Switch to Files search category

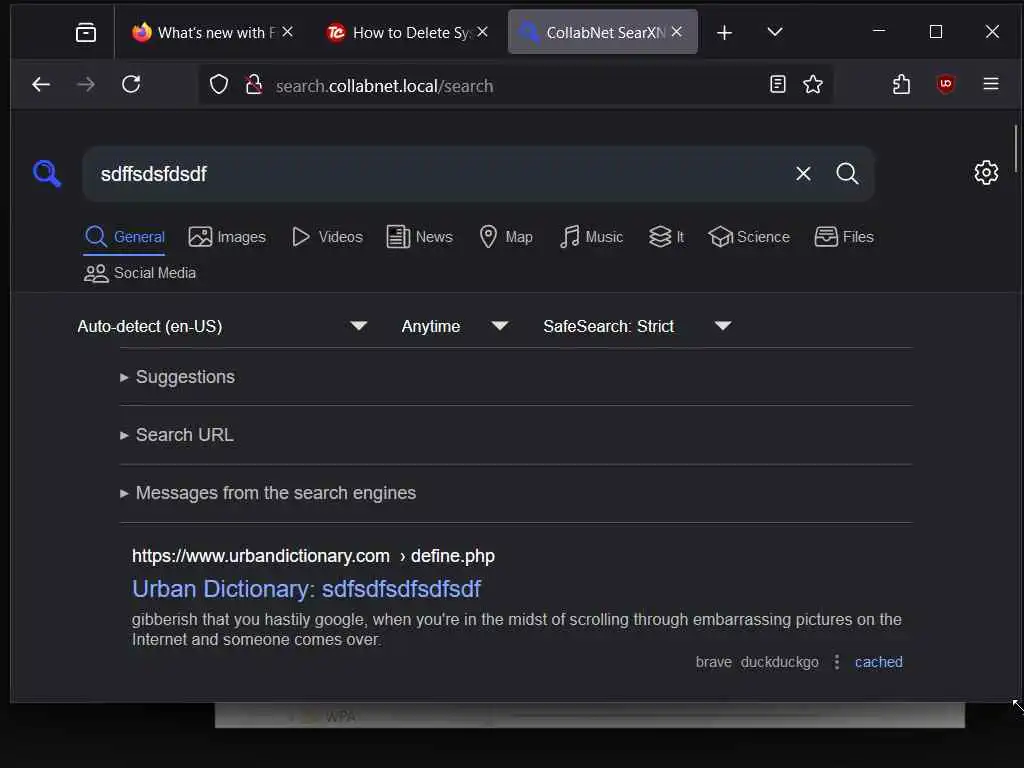pyautogui.click(x=844, y=237)
